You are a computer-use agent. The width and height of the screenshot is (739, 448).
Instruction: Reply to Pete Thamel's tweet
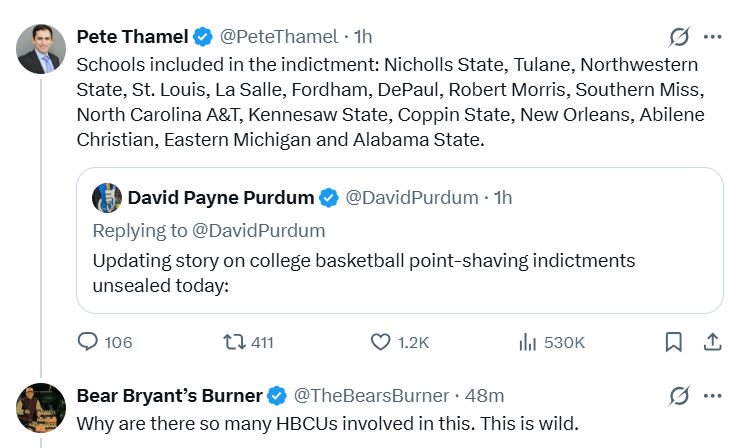point(91,342)
